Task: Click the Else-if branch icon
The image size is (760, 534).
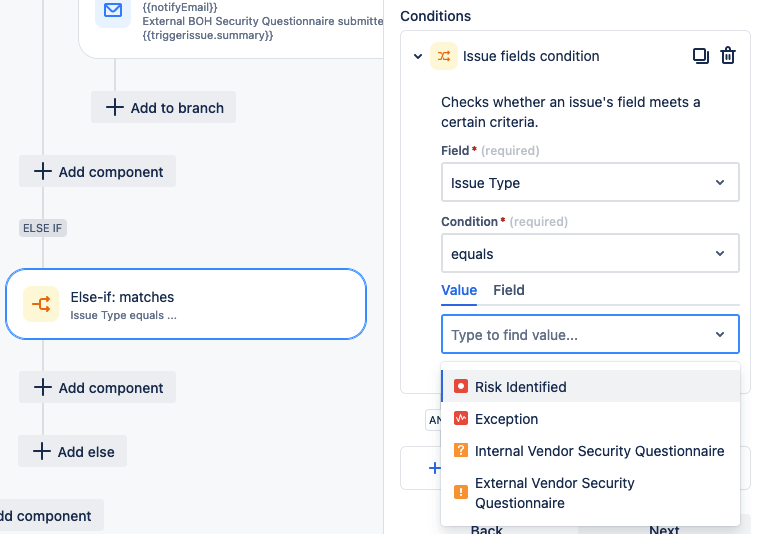Action: 42,305
